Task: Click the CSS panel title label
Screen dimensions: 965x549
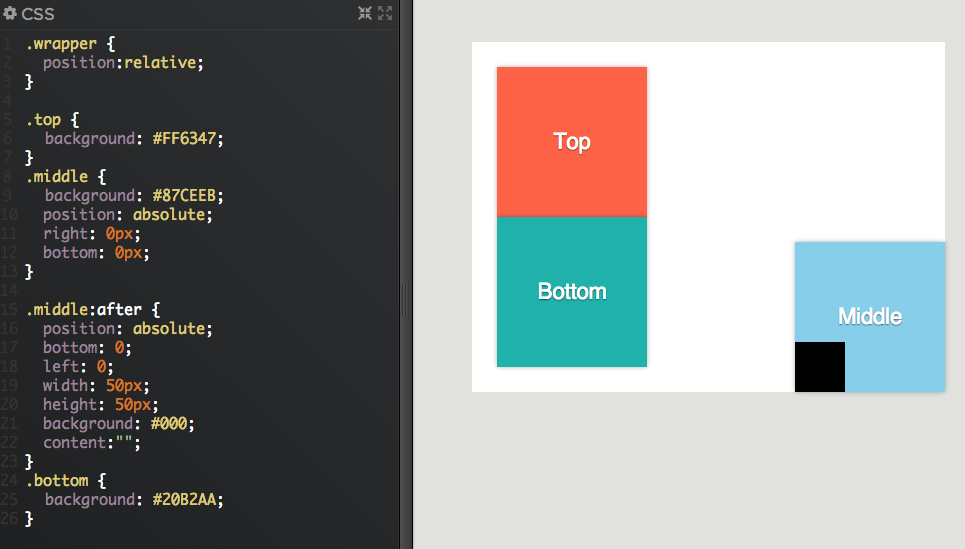Action: 38,14
